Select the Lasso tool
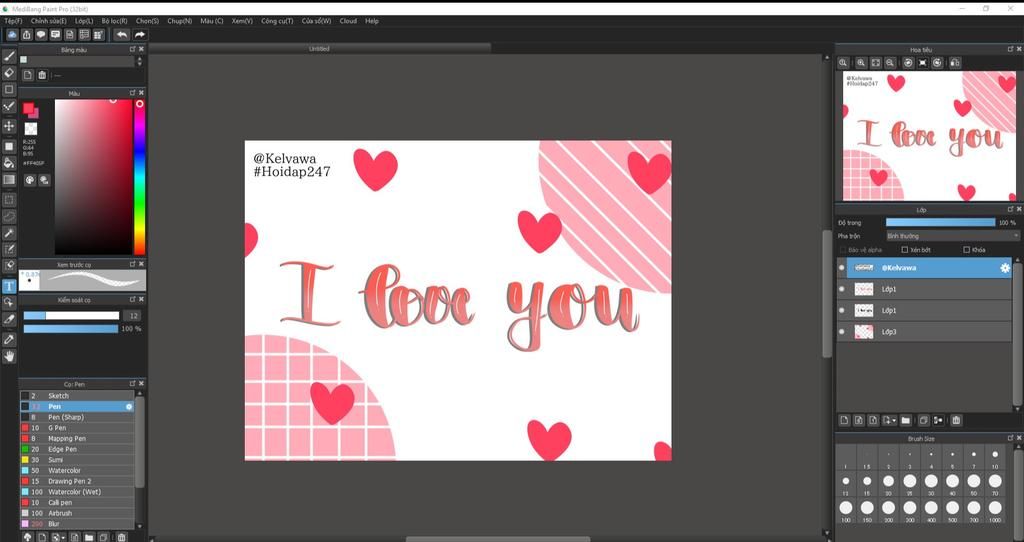This screenshot has height=542, width=1024. coord(9,216)
